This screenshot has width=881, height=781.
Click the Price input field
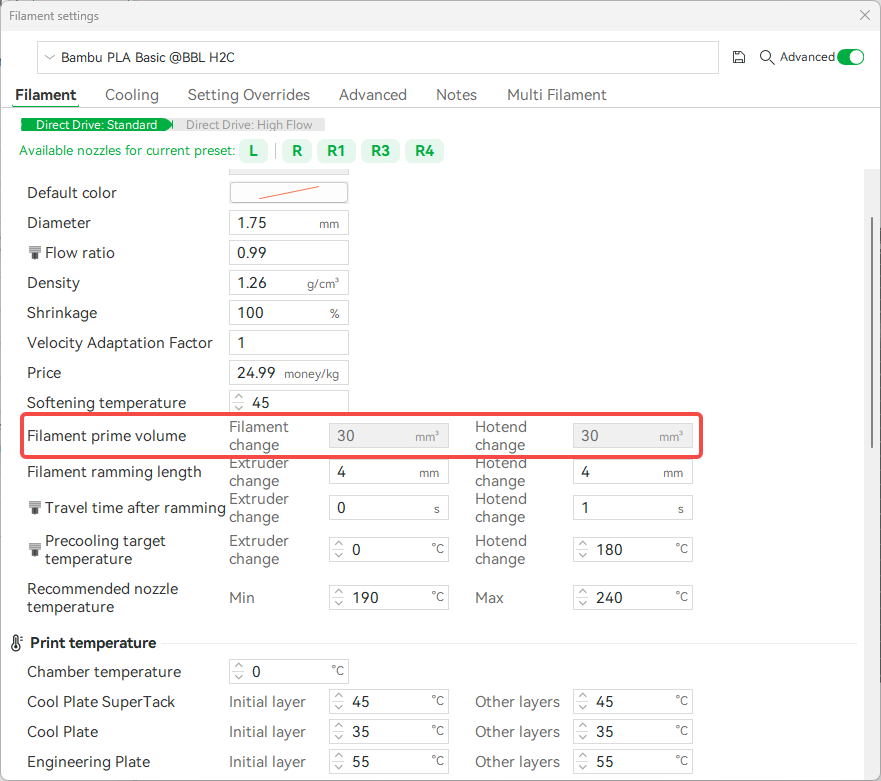click(289, 373)
